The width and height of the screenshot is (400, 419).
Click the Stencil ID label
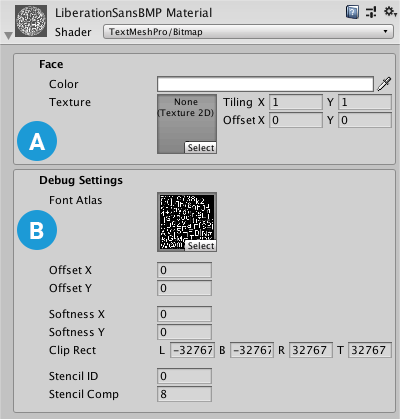point(74,376)
